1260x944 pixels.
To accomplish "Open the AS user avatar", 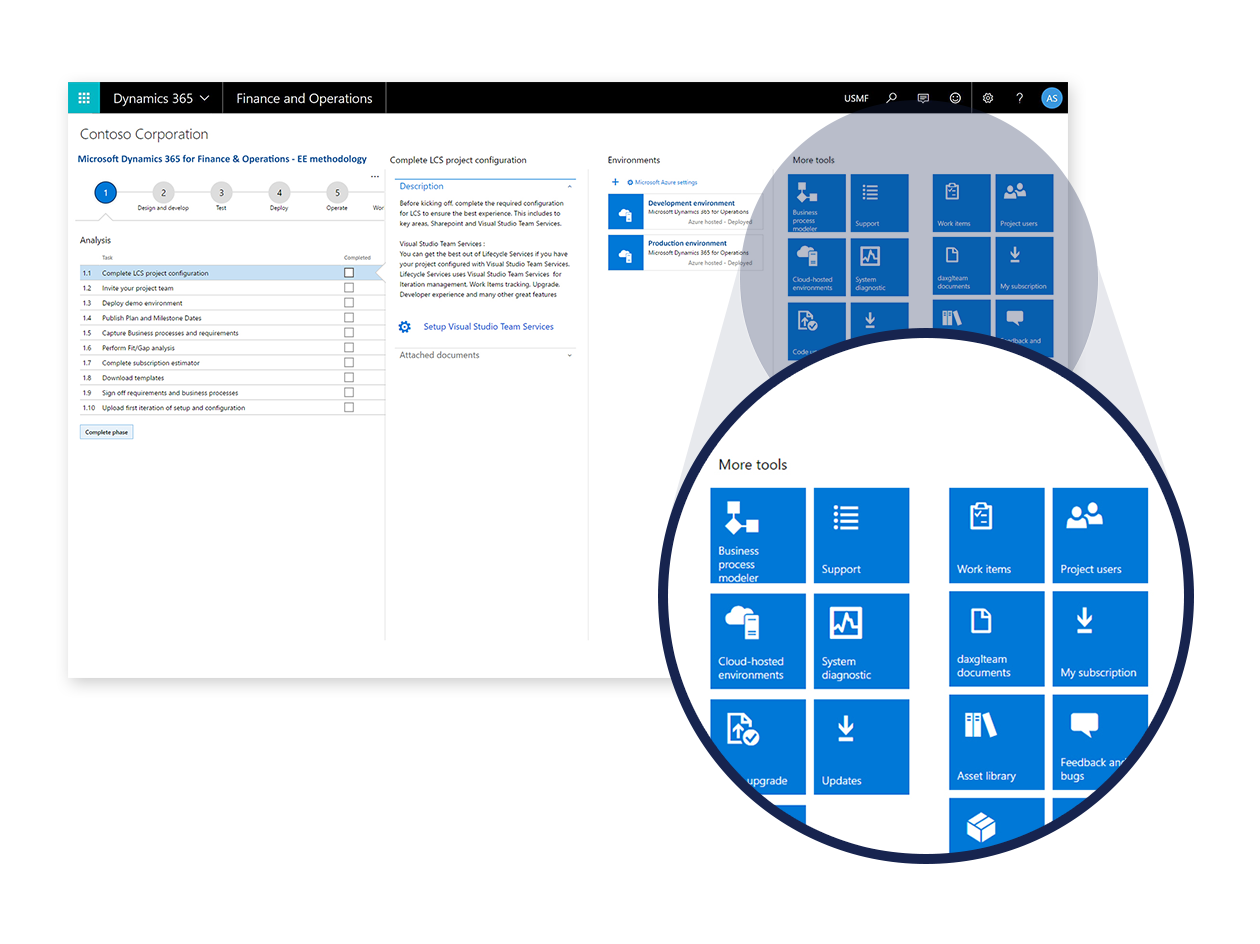I will click(1051, 98).
